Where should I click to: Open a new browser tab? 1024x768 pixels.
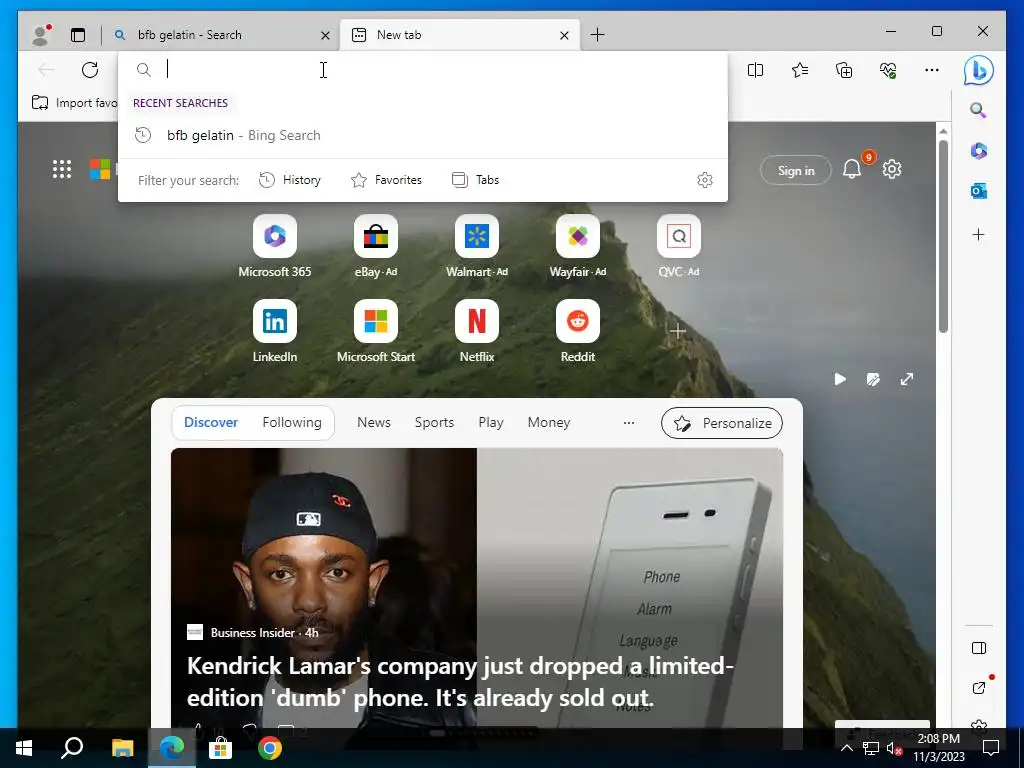tap(597, 35)
